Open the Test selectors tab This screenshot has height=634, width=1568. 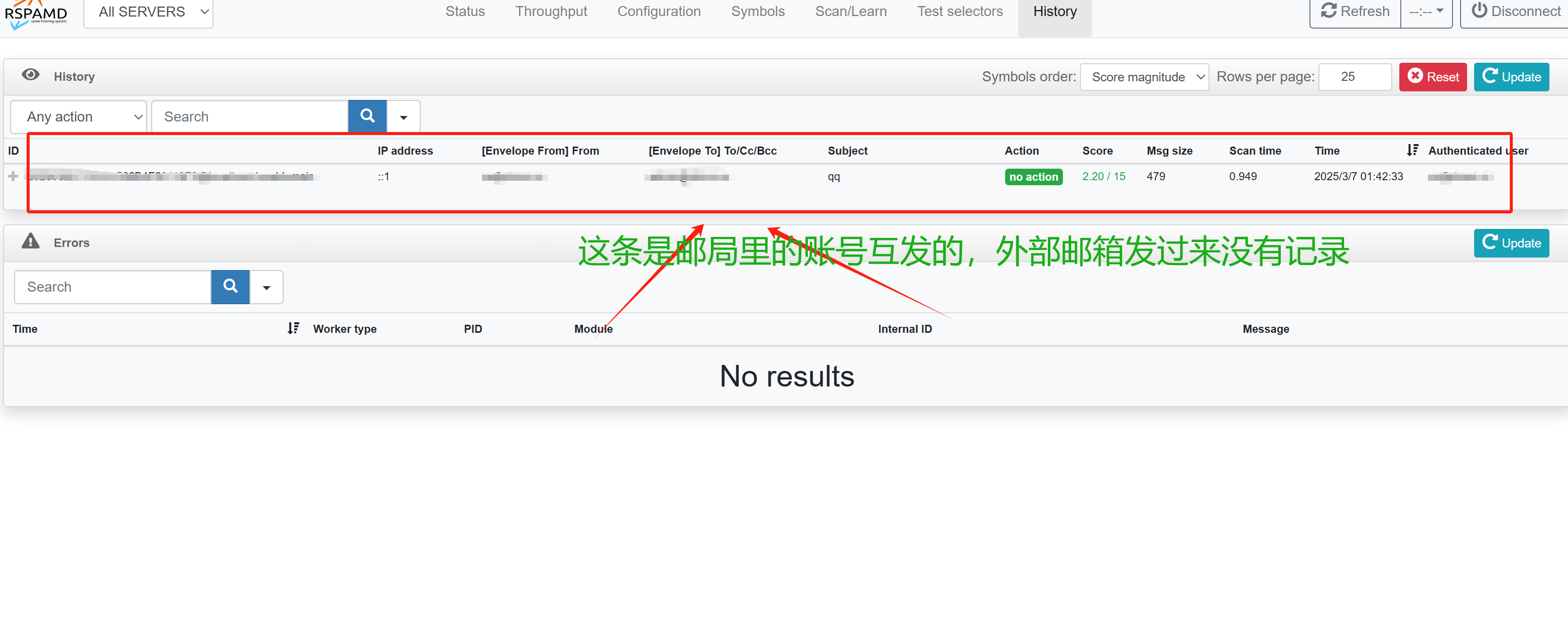(960, 12)
